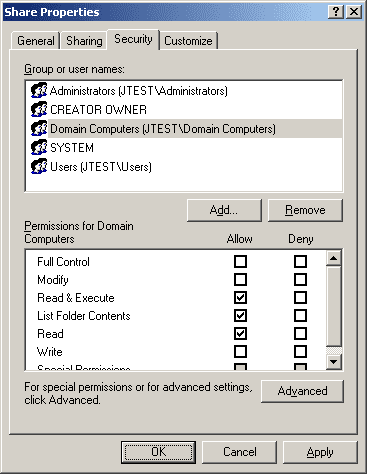Click the question mark help icon
Image resolution: width=367 pixels, height=474 pixels.
pos(336,12)
